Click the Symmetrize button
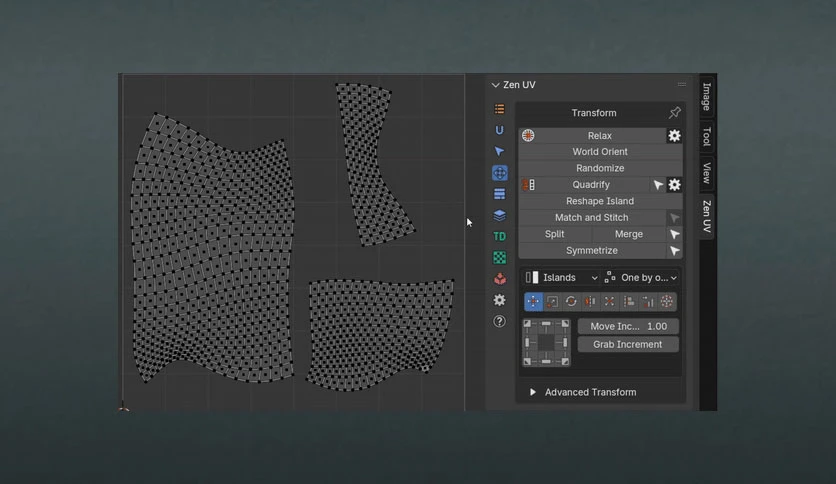Screen dimensions: 836x484 click(x=592, y=251)
